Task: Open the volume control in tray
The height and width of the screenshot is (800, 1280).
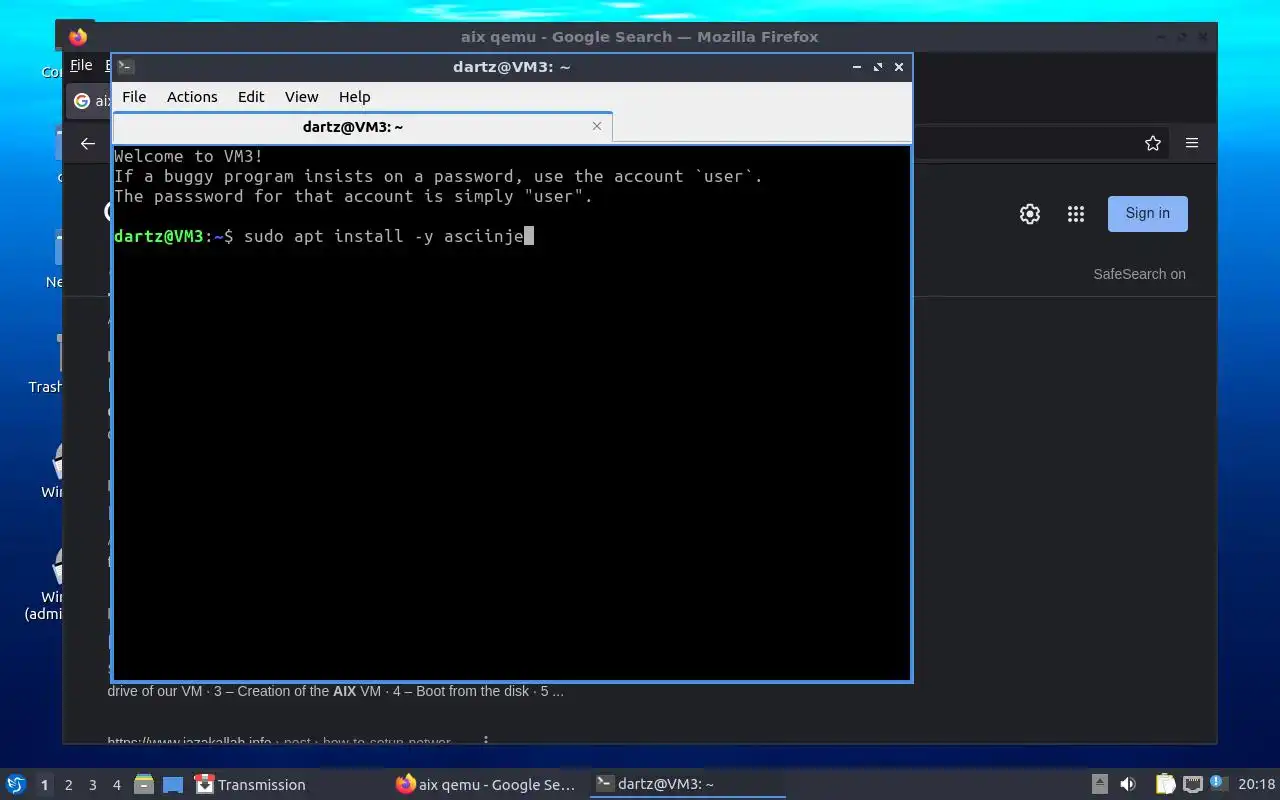Action: (x=1128, y=785)
